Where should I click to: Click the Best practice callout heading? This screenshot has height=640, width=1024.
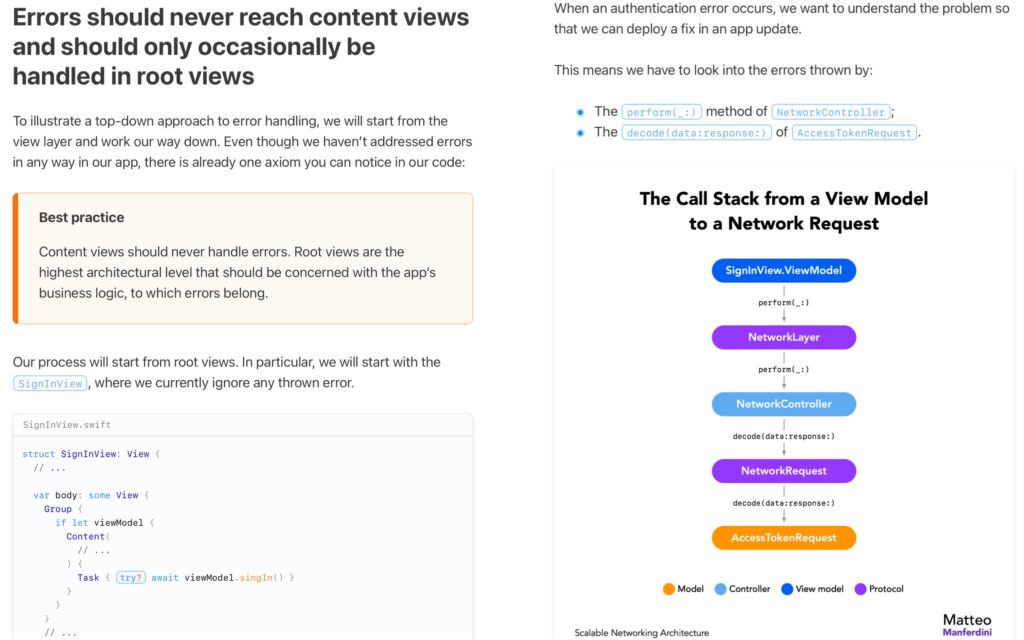click(82, 217)
